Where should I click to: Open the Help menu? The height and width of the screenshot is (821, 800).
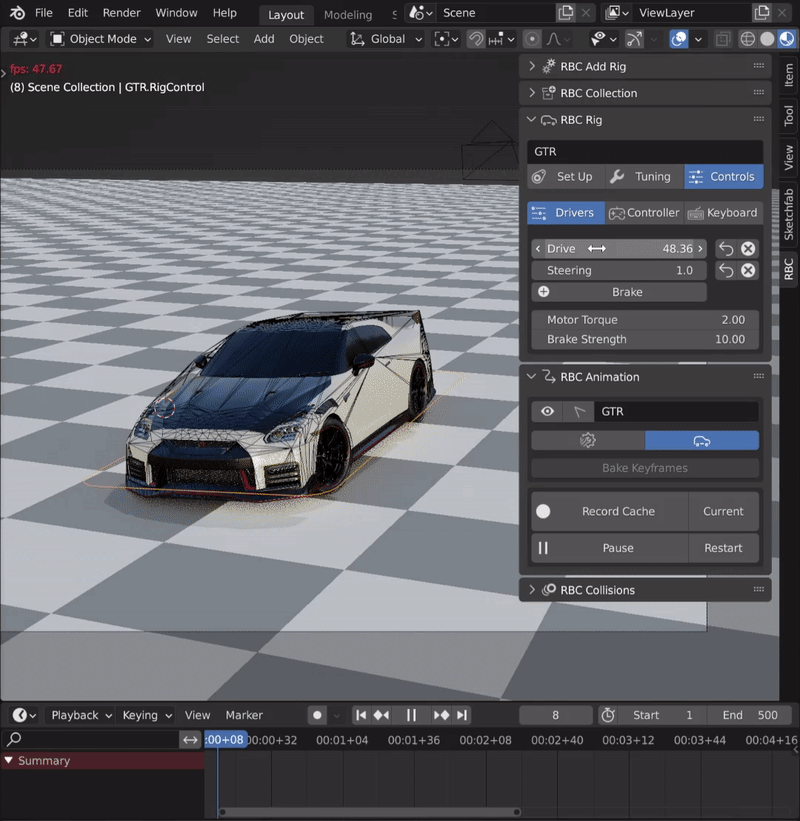click(225, 13)
